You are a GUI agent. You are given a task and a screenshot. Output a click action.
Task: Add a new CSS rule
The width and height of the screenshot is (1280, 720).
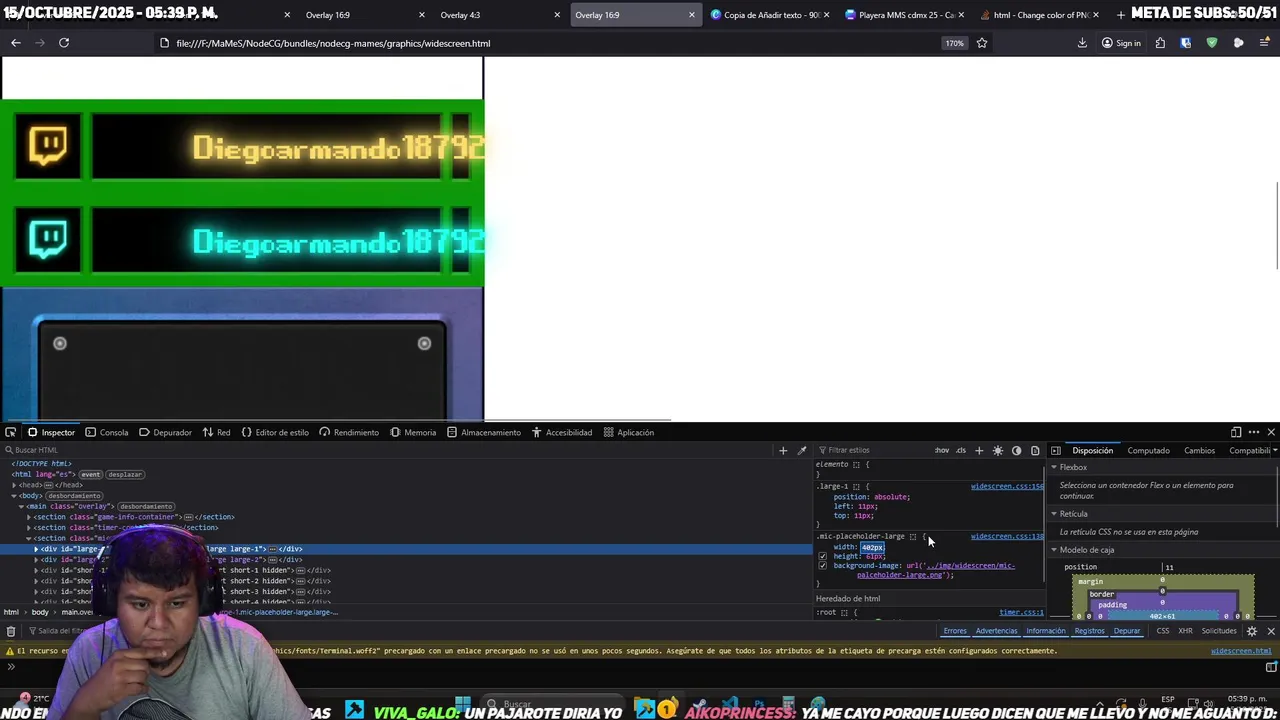tap(979, 450)
